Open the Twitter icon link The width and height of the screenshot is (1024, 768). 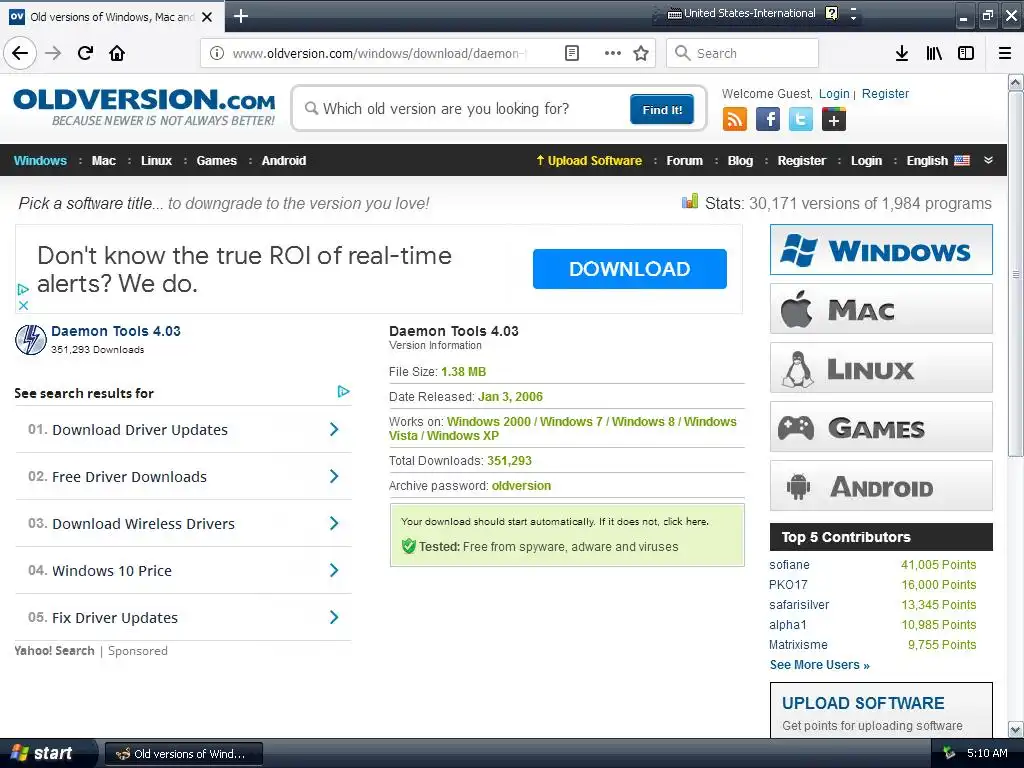point(801,120)
